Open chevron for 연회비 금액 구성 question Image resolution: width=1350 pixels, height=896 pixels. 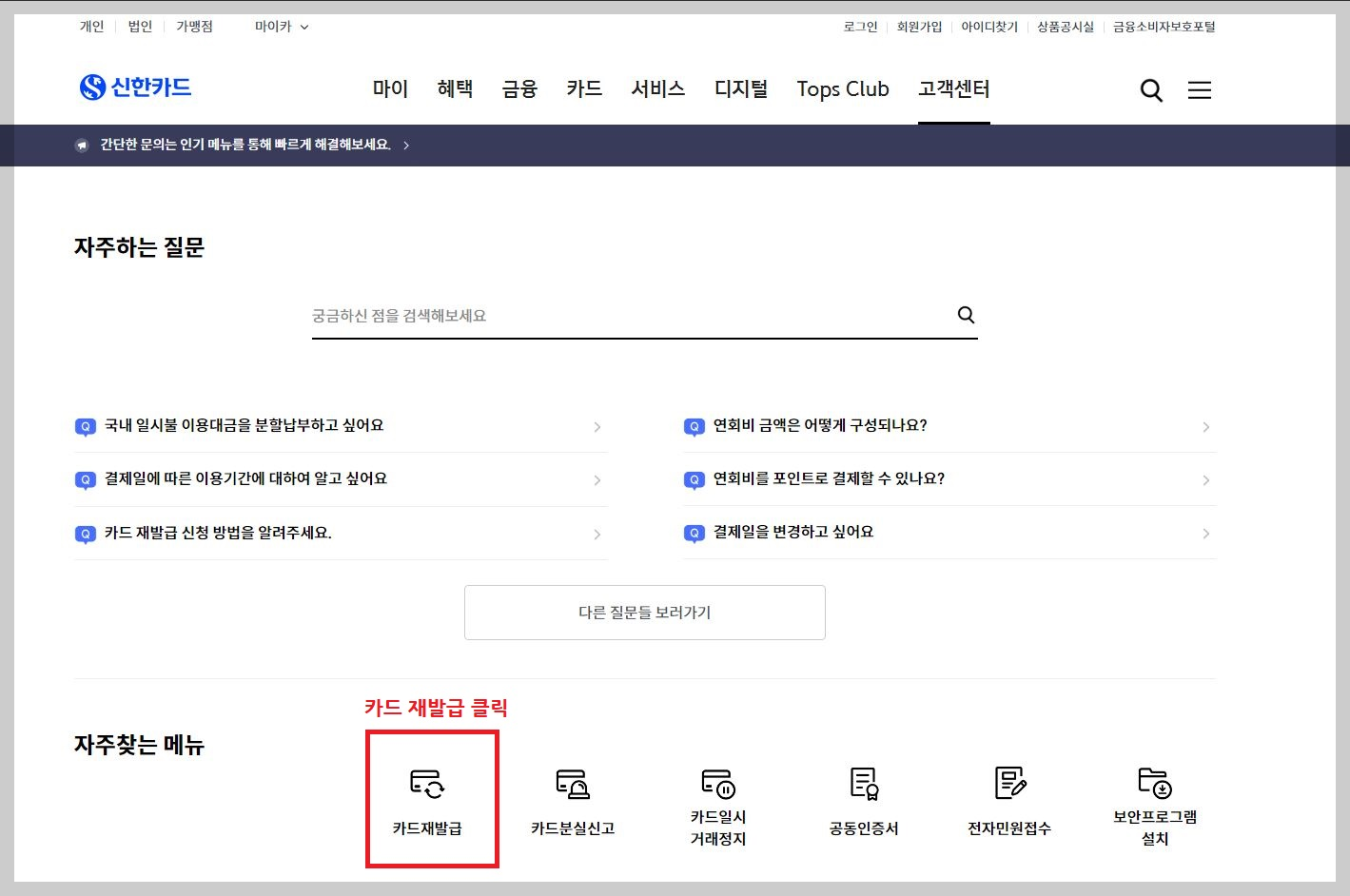[1205, 427]
